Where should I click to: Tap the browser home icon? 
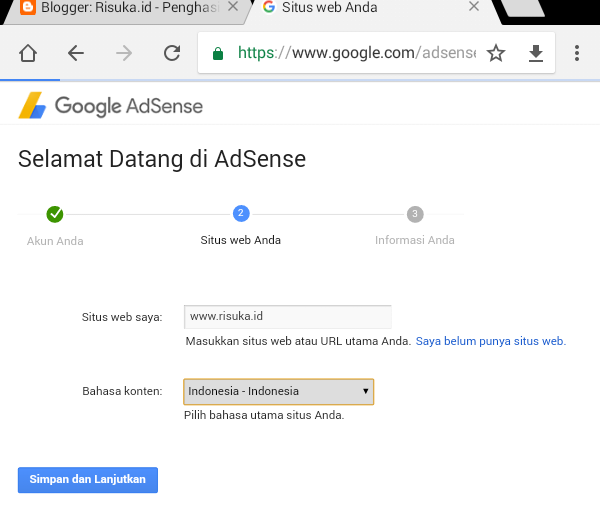coord(28,53)
